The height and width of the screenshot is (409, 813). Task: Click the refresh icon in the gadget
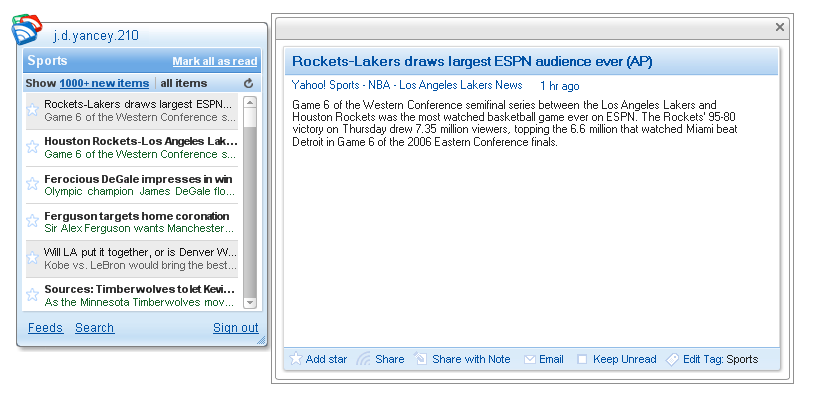point(248,83)
